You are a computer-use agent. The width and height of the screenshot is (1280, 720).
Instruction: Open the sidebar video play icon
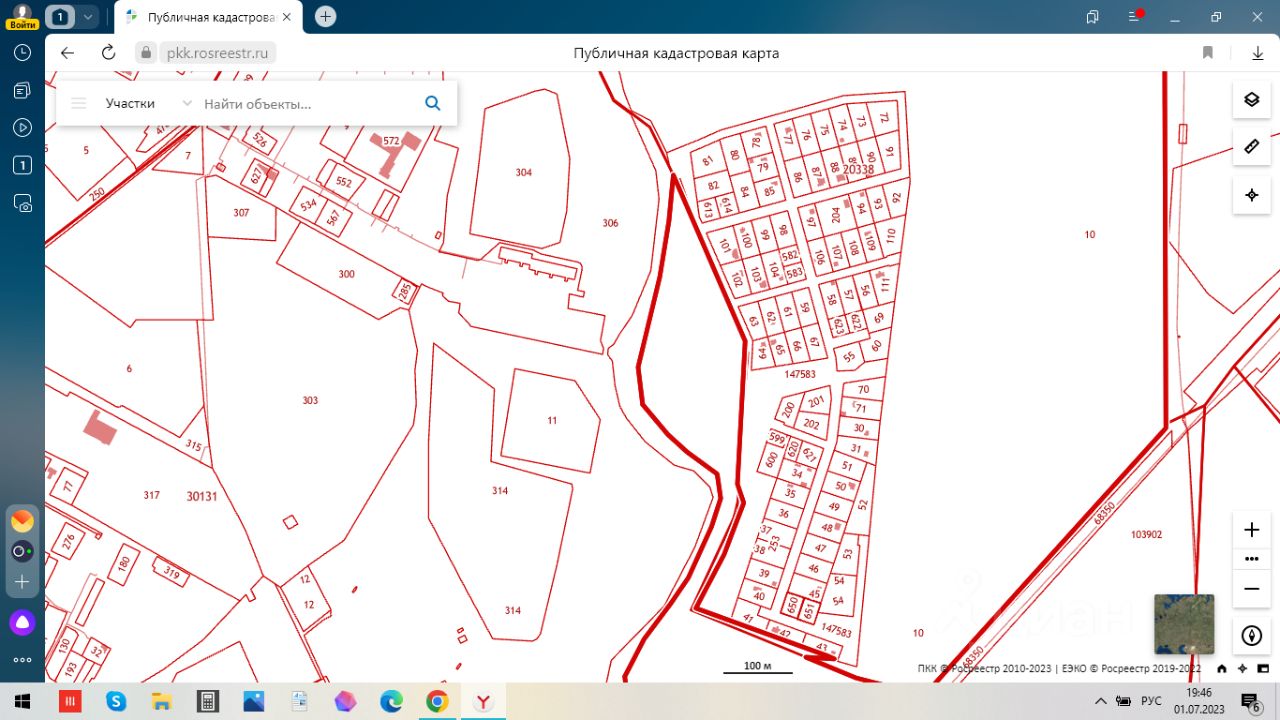click(22, 128)
